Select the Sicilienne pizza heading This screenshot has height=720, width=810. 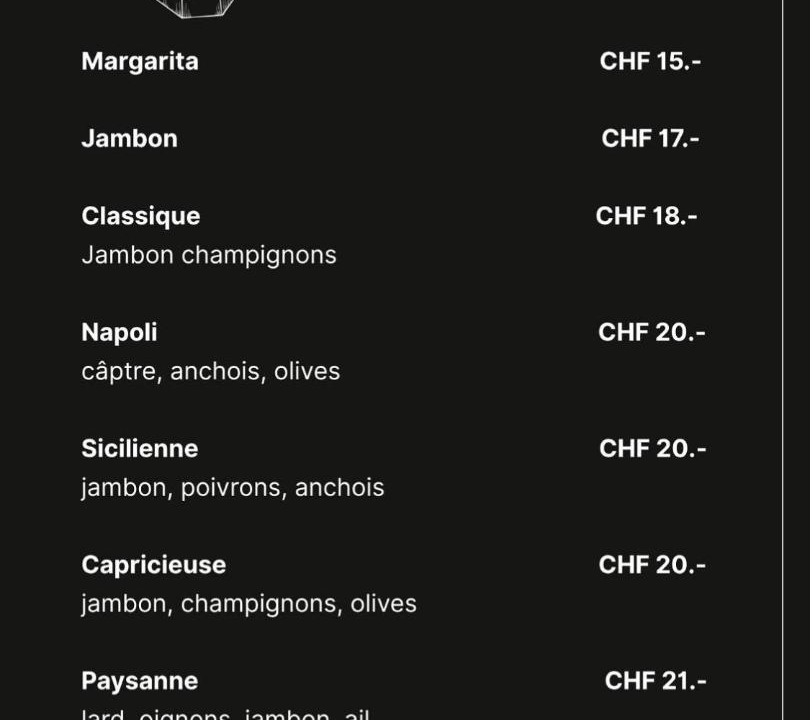click(x=140, y=448)
